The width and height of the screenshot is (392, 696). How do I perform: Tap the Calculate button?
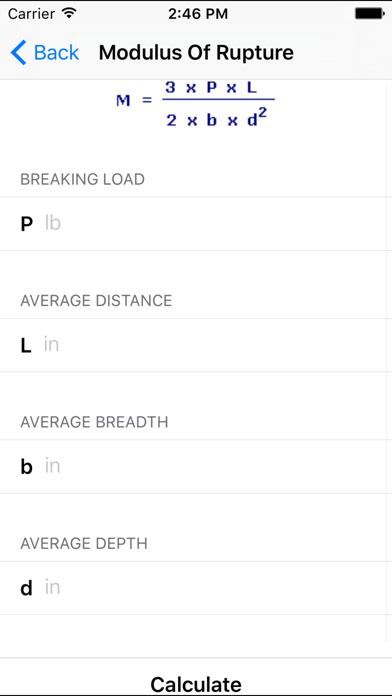coord(196,684)
